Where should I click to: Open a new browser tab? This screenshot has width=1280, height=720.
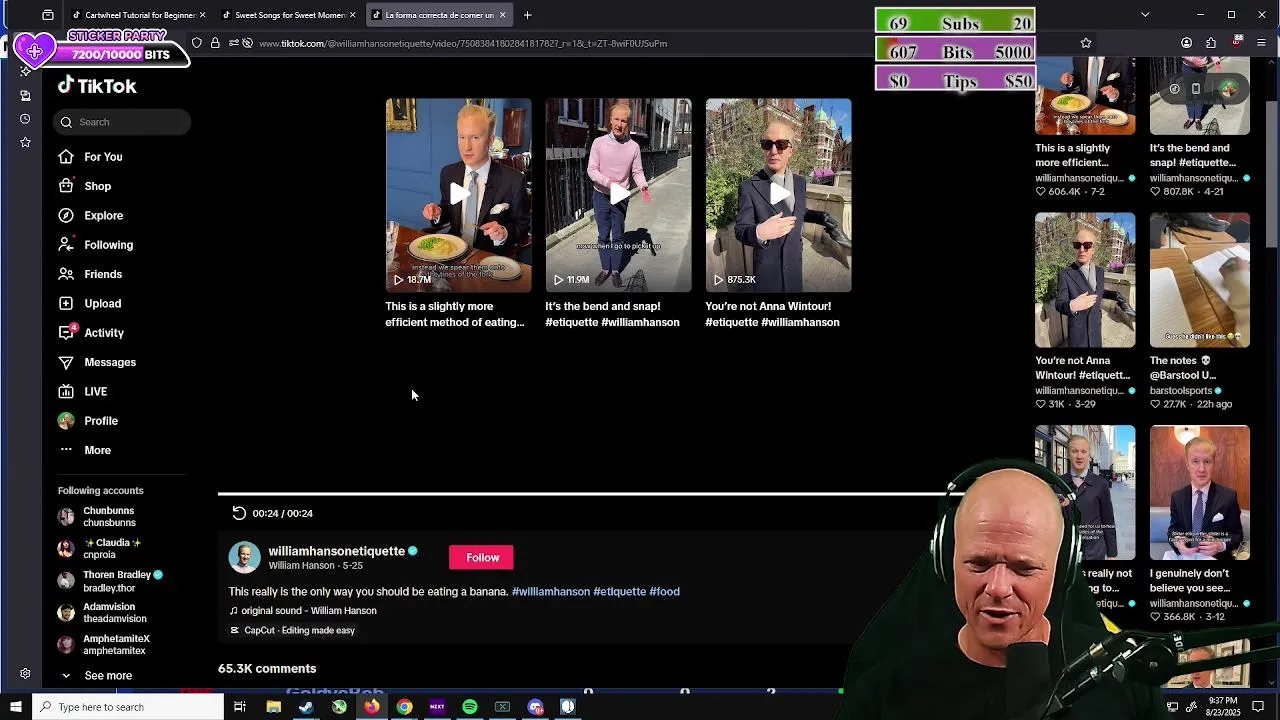pos(527,15)
